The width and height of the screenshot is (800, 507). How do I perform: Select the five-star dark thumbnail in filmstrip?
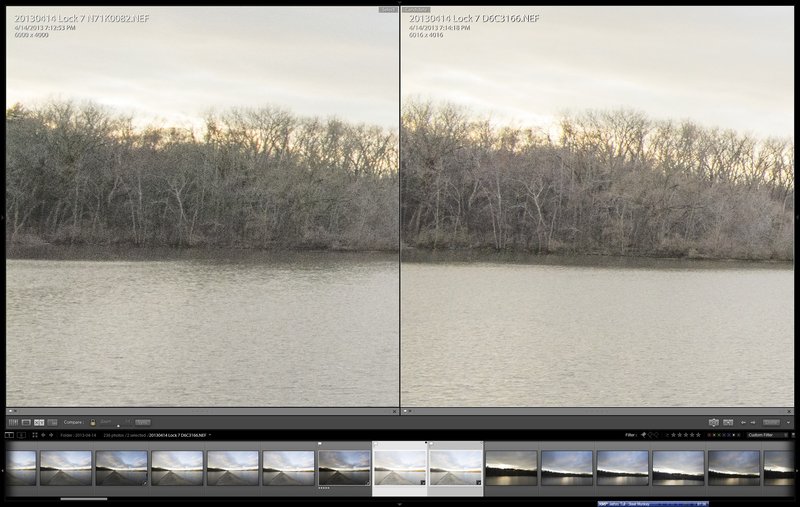pyautogui.click(x=344, y=468)
